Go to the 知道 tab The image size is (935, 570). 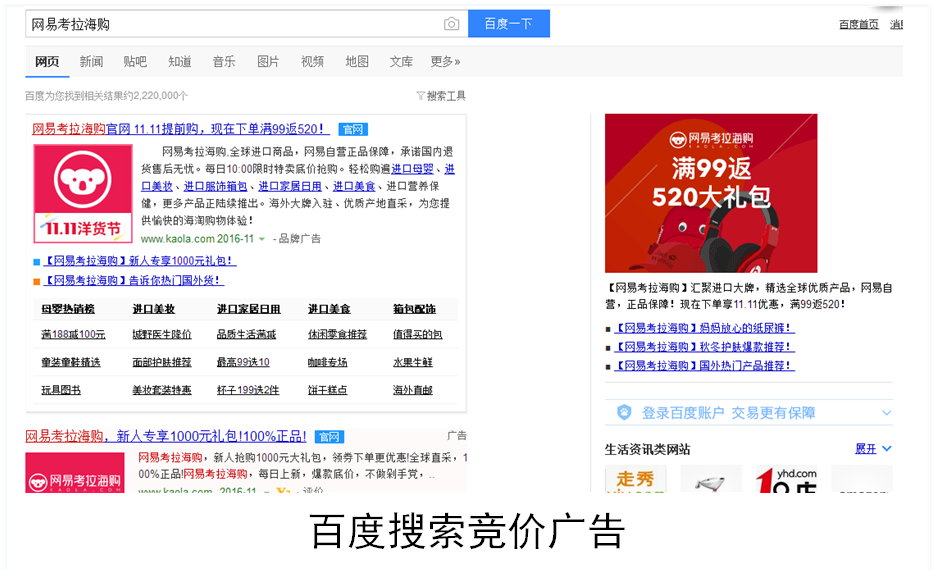click(179, 61)
